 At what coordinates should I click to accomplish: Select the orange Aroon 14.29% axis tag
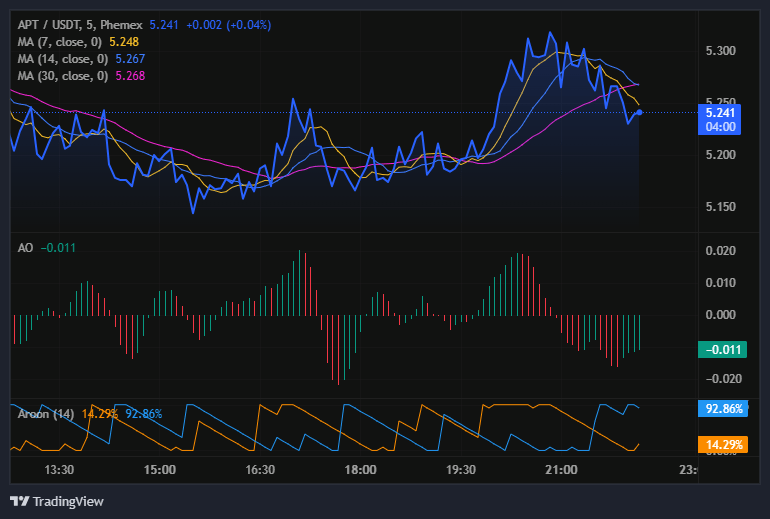tap(720, 443)
